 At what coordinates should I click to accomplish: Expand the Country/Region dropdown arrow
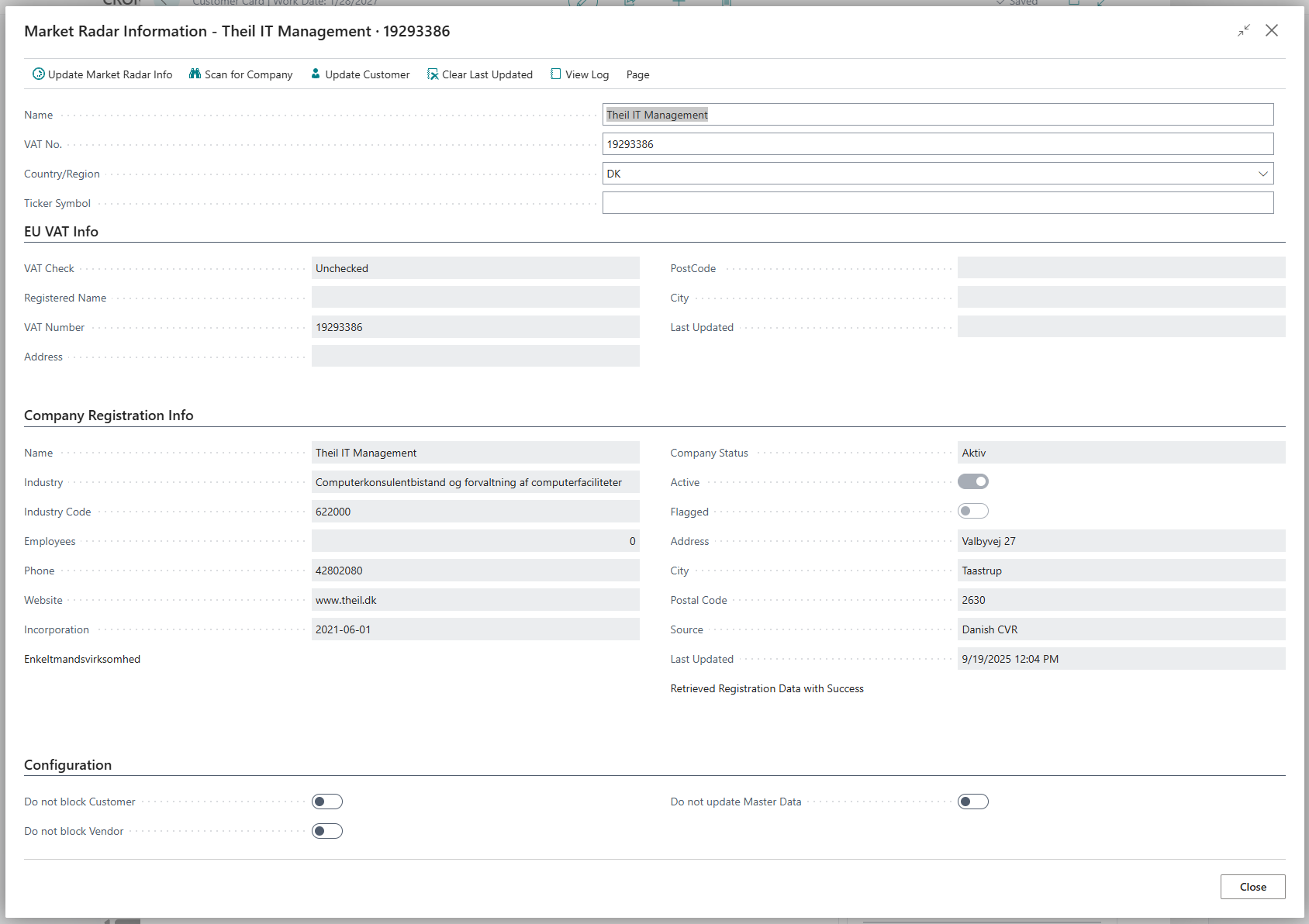pos(1262,174)
